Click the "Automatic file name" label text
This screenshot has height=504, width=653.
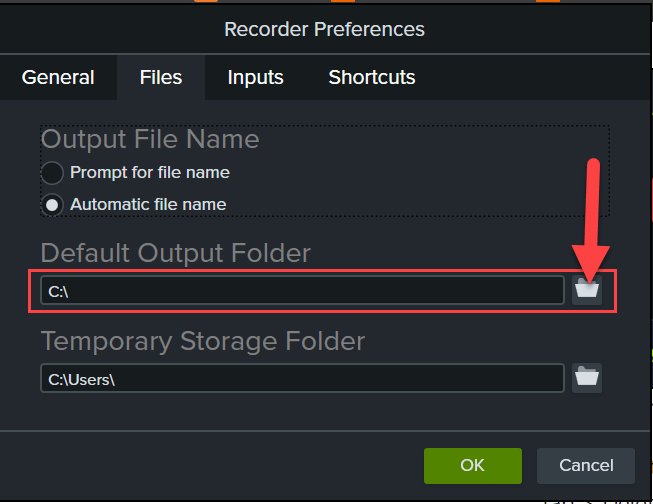point(148,205)
